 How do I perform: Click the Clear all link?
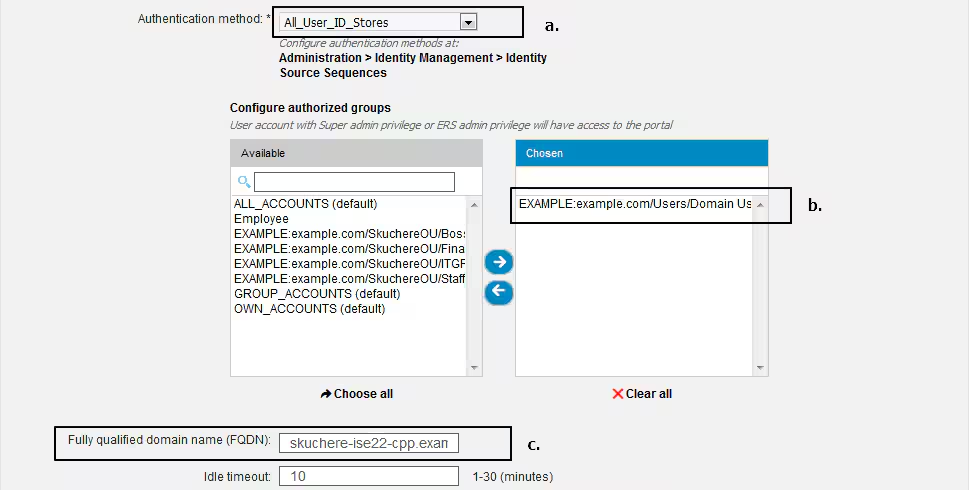[x=648, y=394]
